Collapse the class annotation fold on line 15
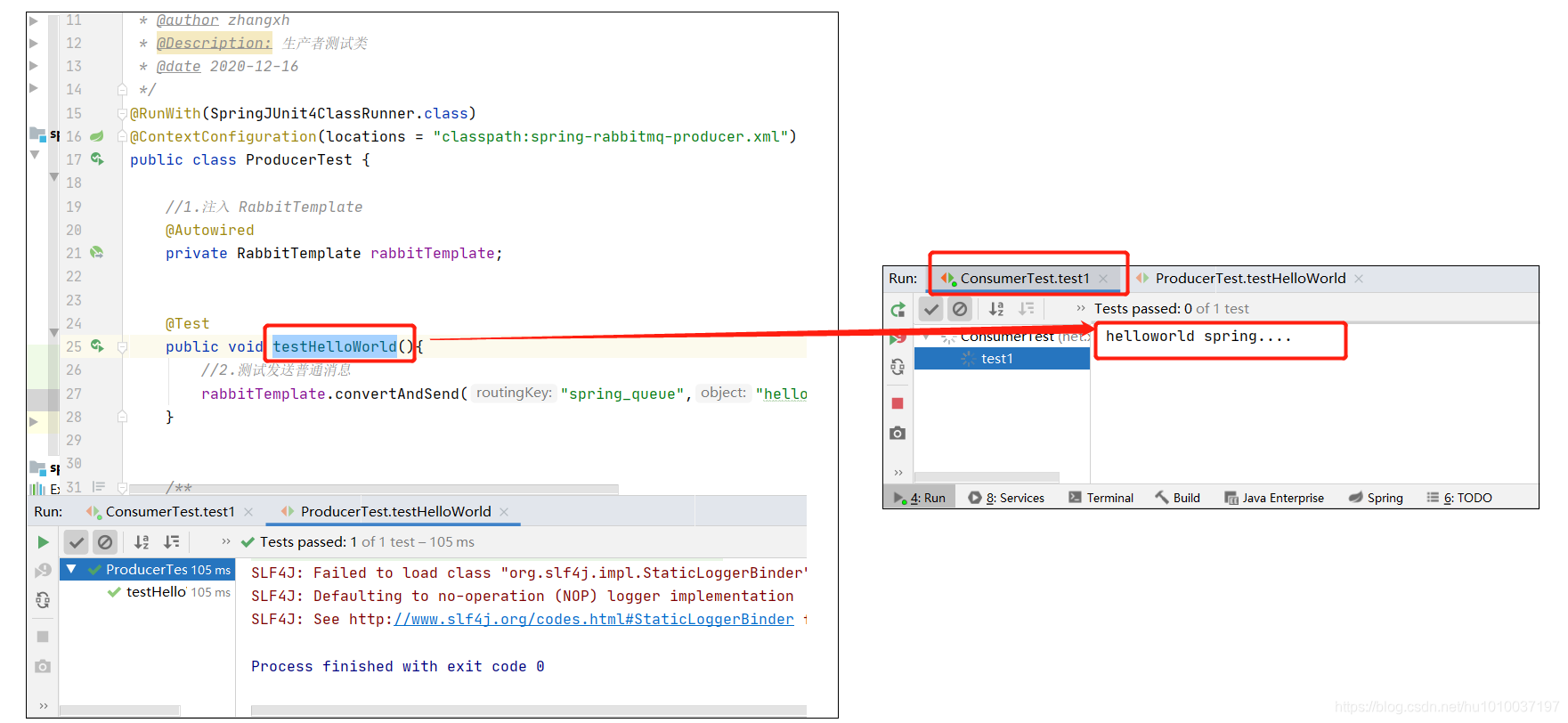 [122, 113]
